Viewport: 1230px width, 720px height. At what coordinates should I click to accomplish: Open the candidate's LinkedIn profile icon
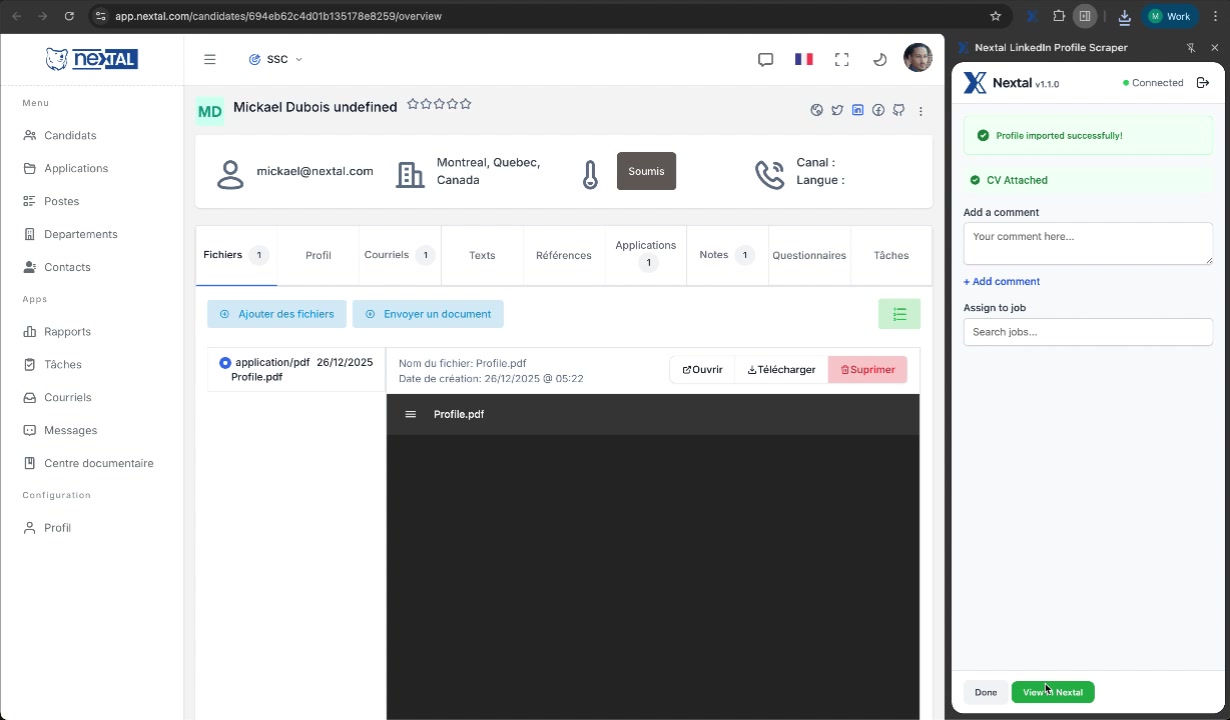pyautogui.click(x=858, y=110)
